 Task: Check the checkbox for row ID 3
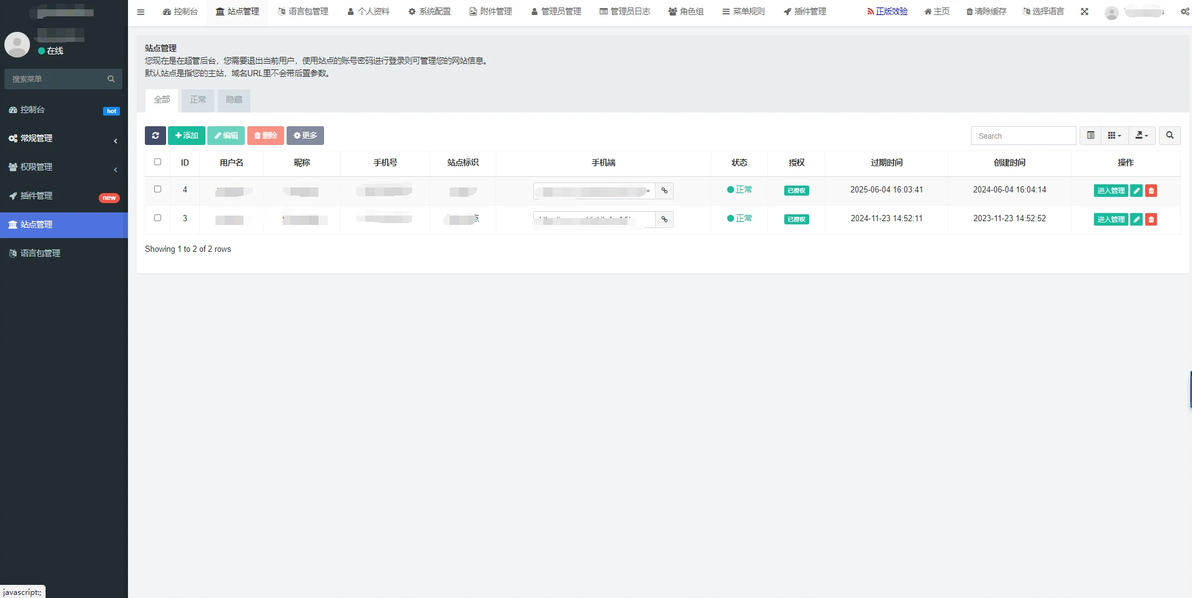coord(157,217)
